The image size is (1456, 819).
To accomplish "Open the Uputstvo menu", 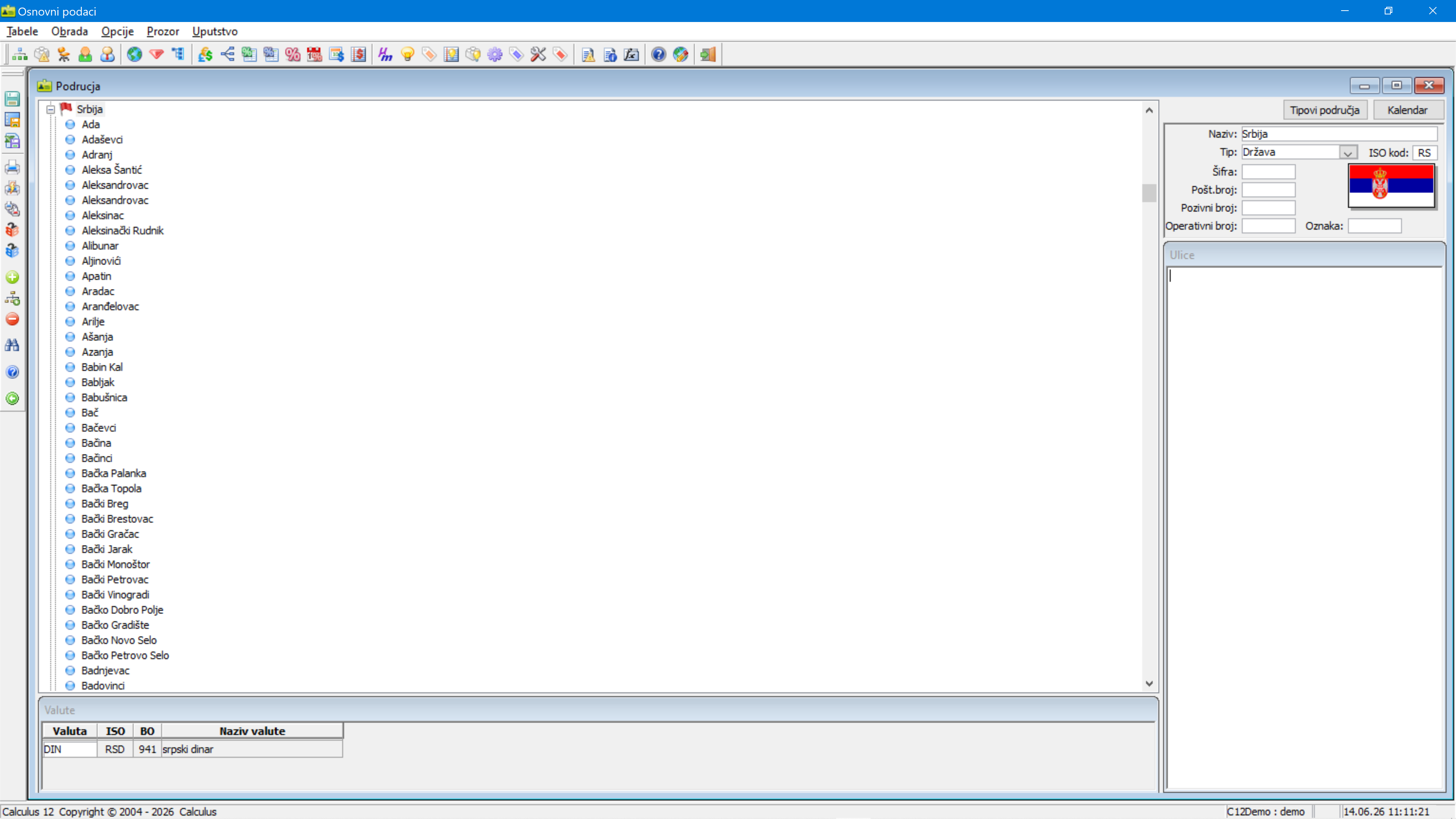I will (x=215, y=31).
